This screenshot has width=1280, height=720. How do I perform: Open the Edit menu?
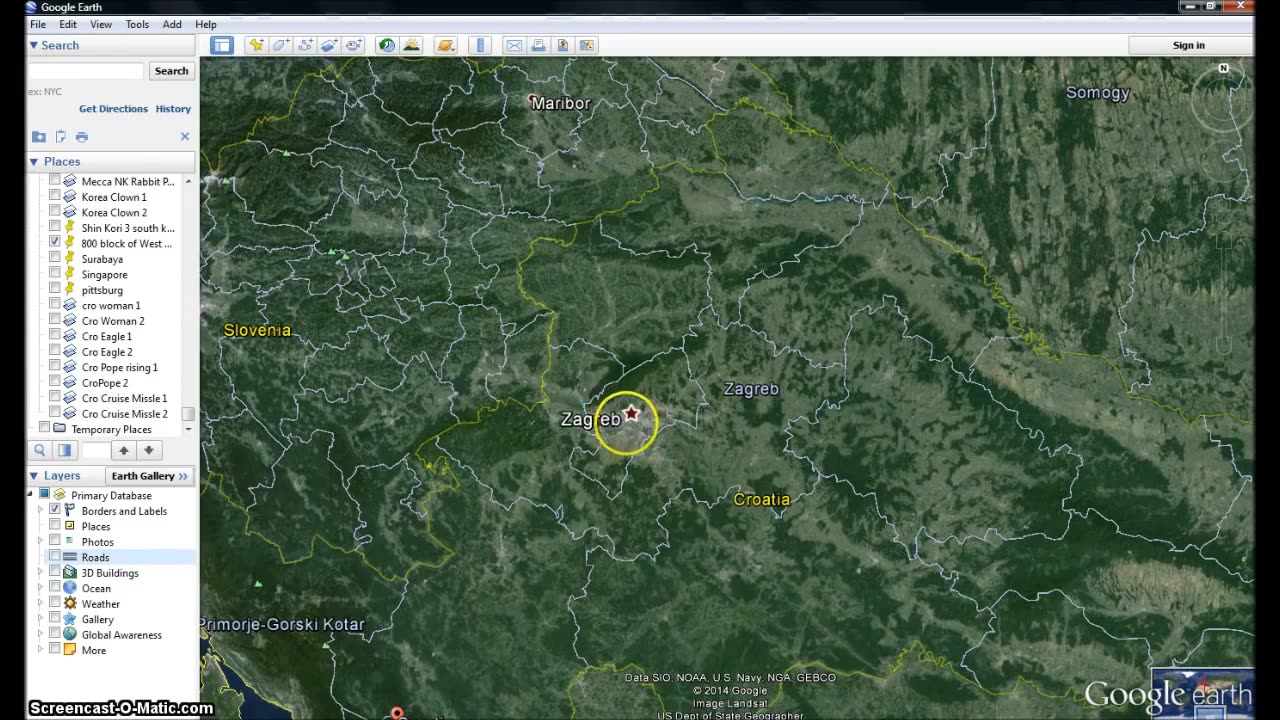coord(68,24)
